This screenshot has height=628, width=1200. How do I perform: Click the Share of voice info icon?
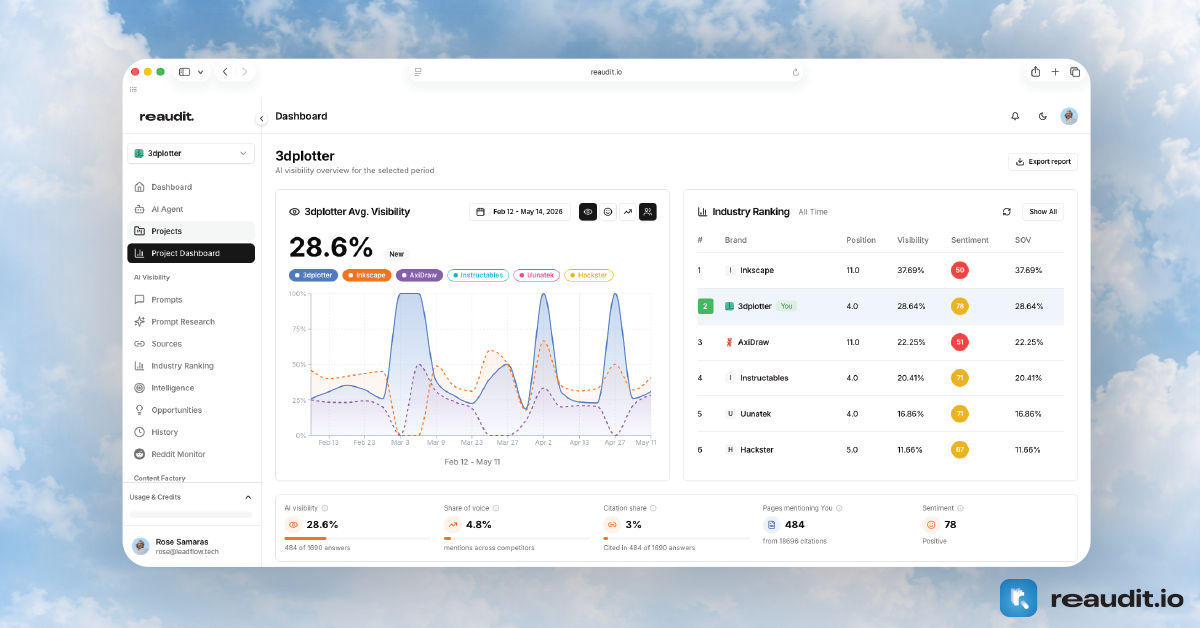point(496,508)
